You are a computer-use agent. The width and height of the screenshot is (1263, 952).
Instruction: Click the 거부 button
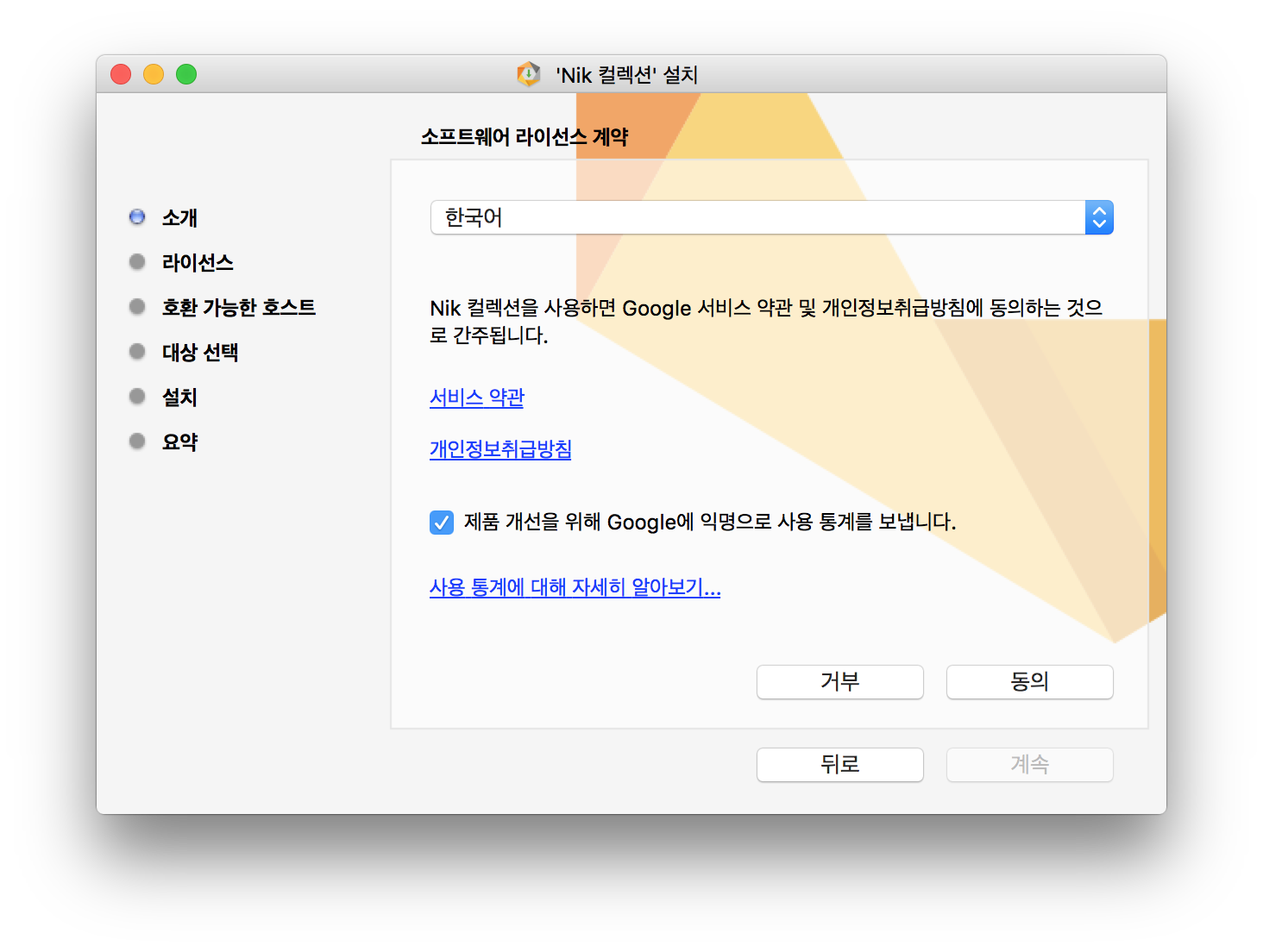[x=840, y=682]
